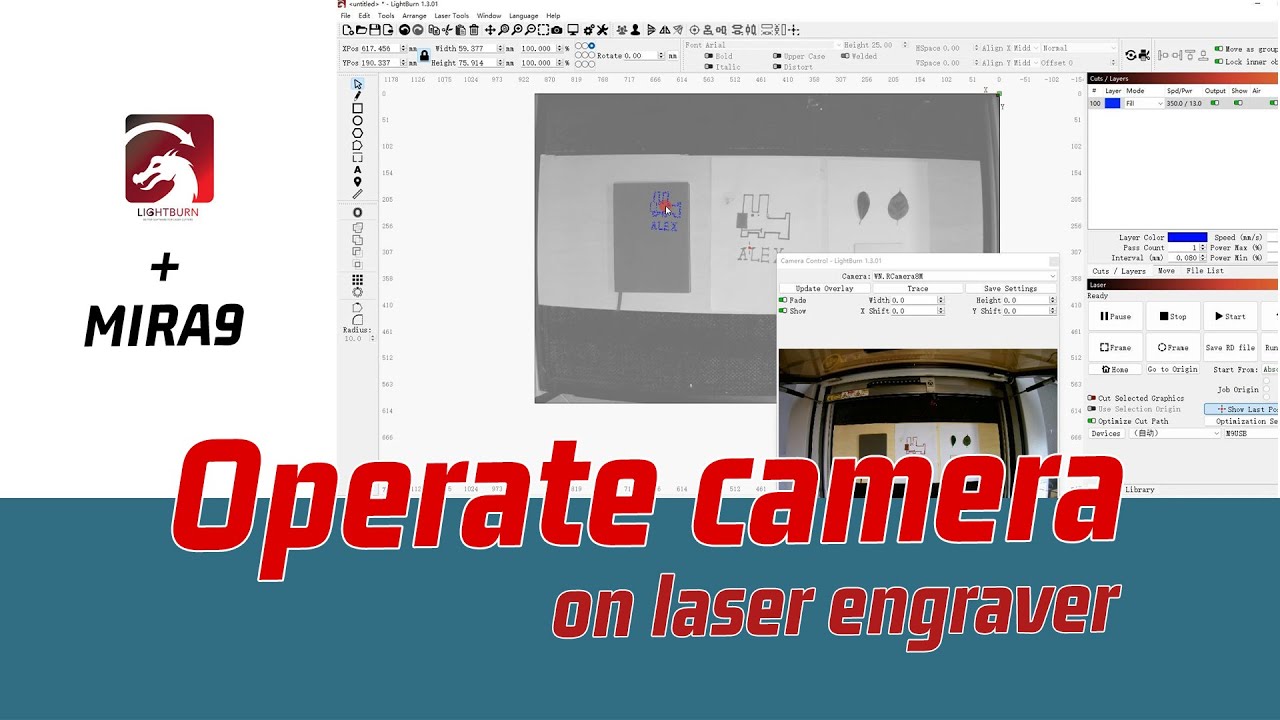Click the Preview monitor icon
Image resolution: width=1280 pixels, height=720 pixels.
coord(573,30)
